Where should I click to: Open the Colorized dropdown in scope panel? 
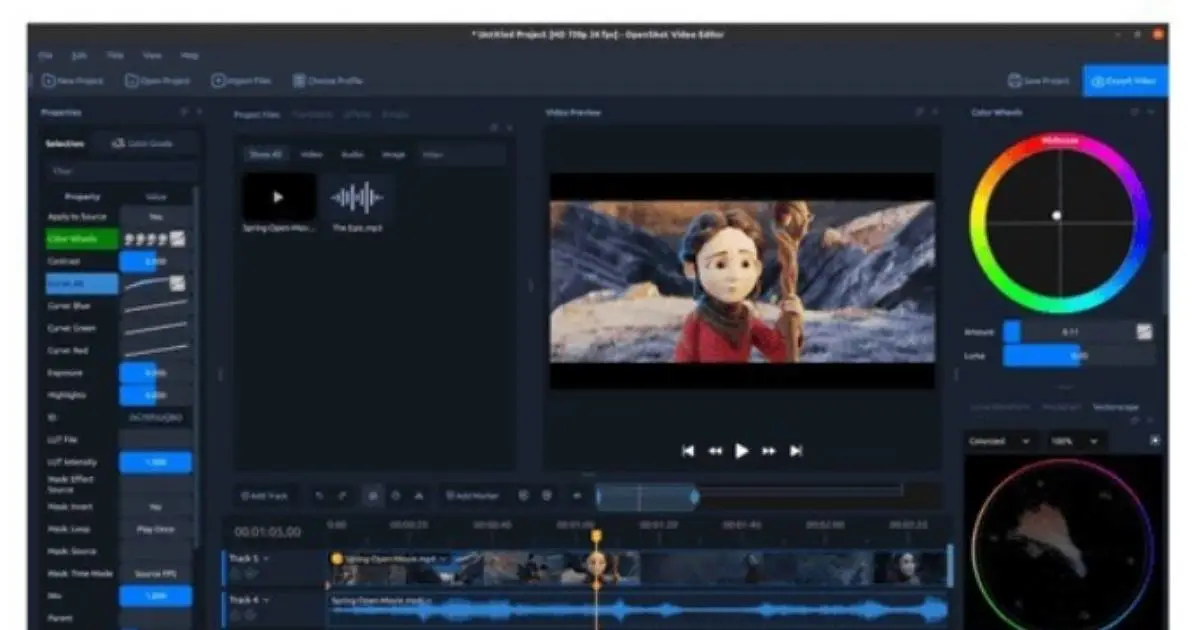point(999,441)
